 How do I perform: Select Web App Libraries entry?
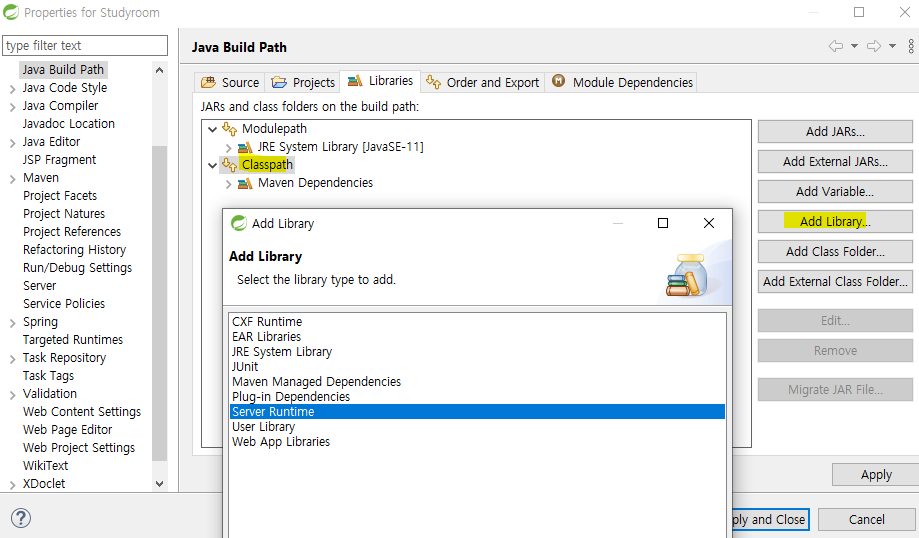click(x=477, y=442)
